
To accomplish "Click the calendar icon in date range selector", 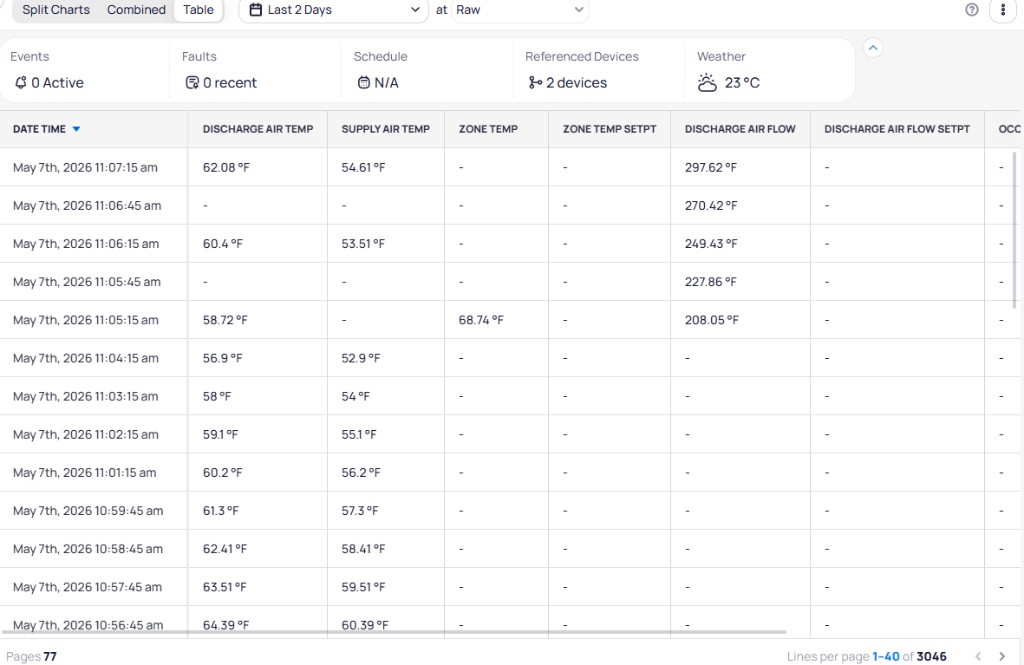I will coord(256,10).
